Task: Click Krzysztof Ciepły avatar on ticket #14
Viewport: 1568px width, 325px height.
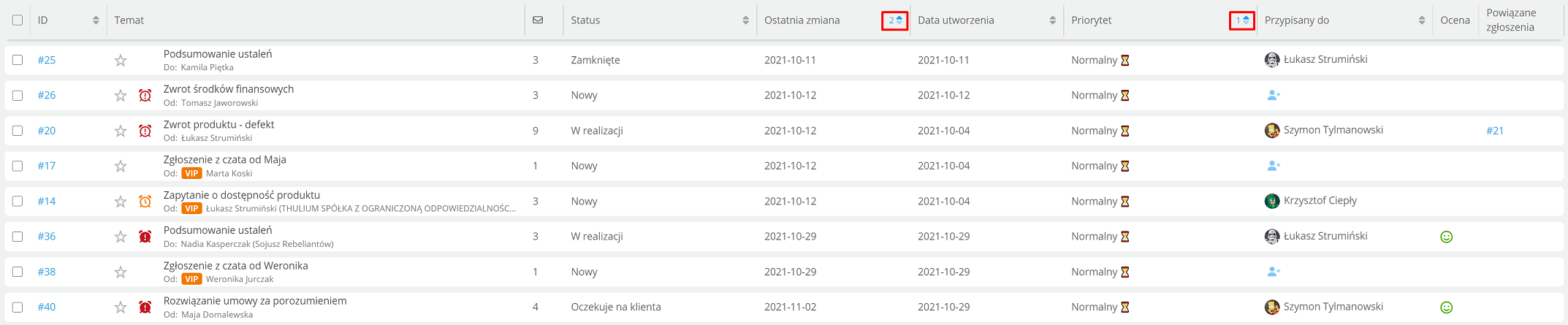Action: coord(1272,201)
